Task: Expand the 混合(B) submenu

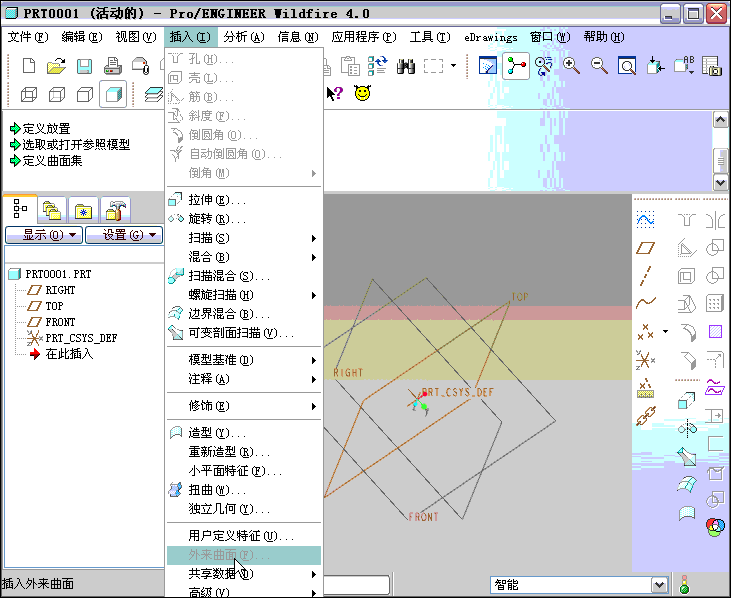Action: click(x=243, y=257)
